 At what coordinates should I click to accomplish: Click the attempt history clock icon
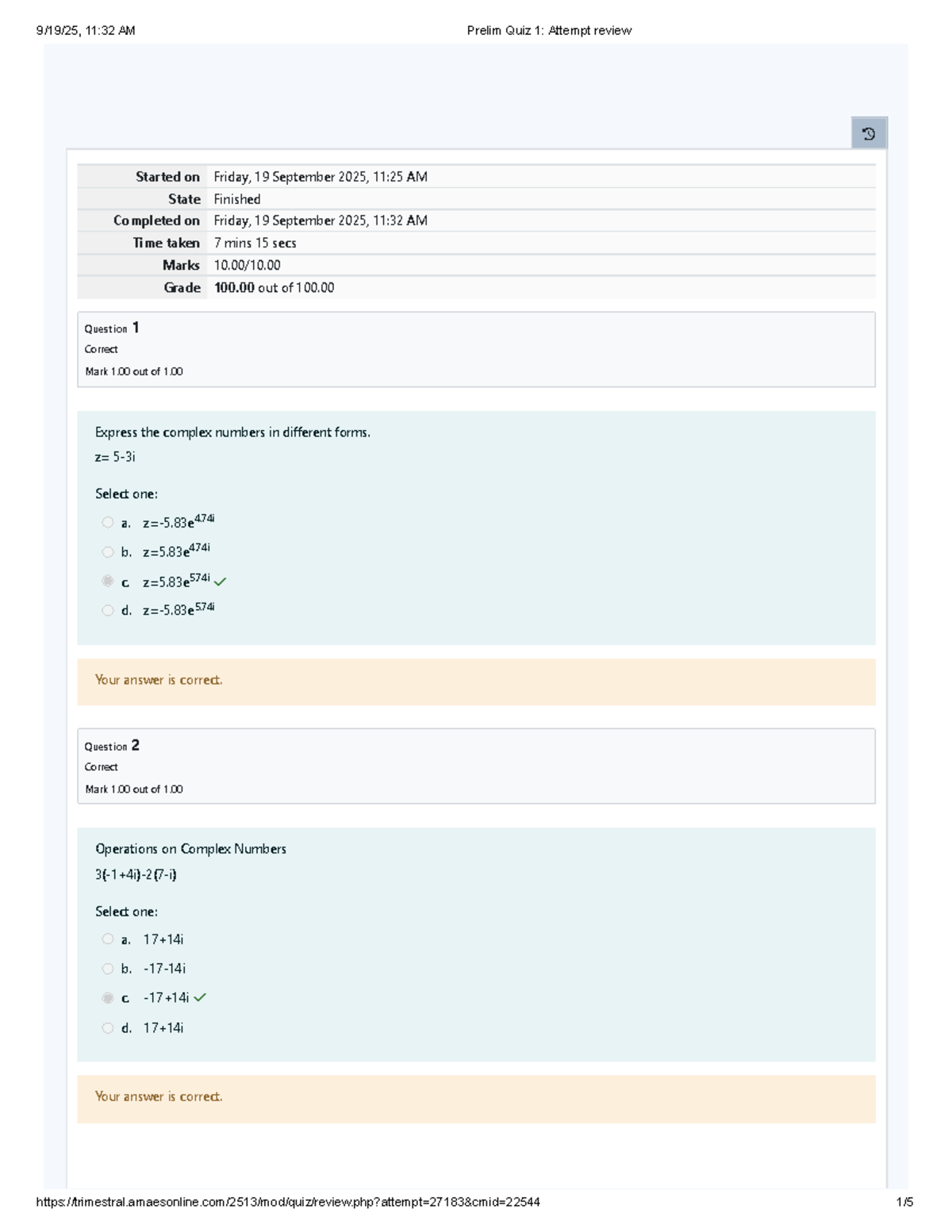(x=869, y=133)
